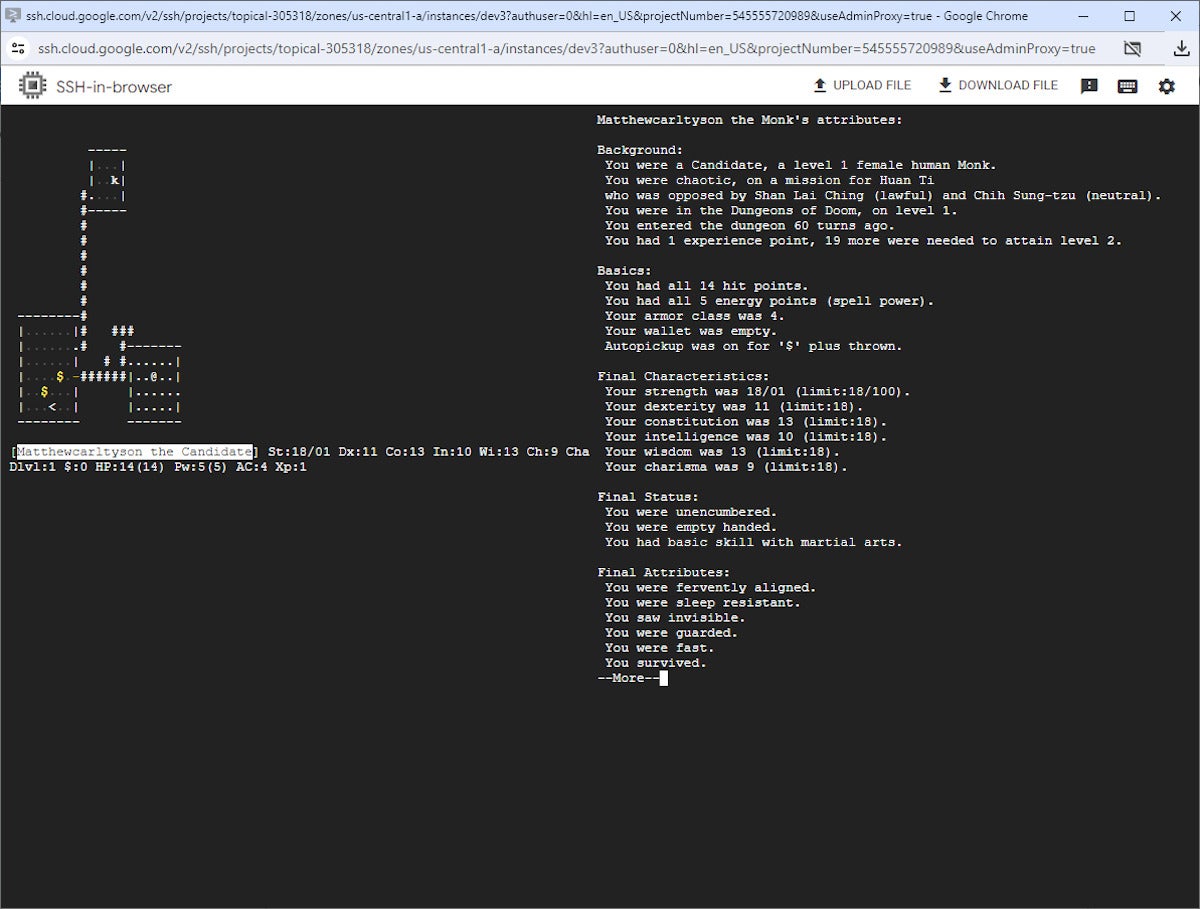The image size is (1200, 909).
Task: Open Chrome downloads icon
Action: (1181, 49)
